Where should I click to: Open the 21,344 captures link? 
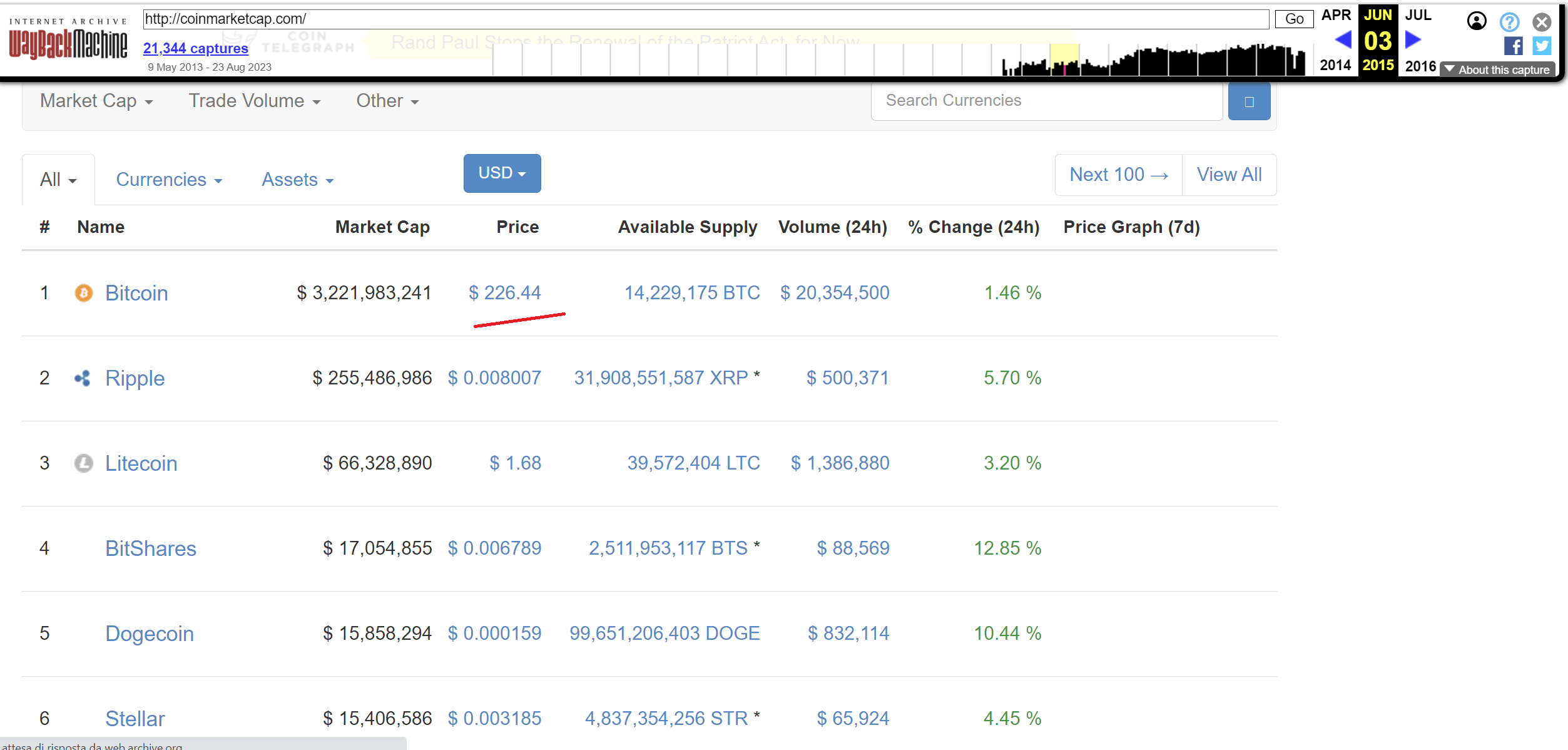coord(195,48)
